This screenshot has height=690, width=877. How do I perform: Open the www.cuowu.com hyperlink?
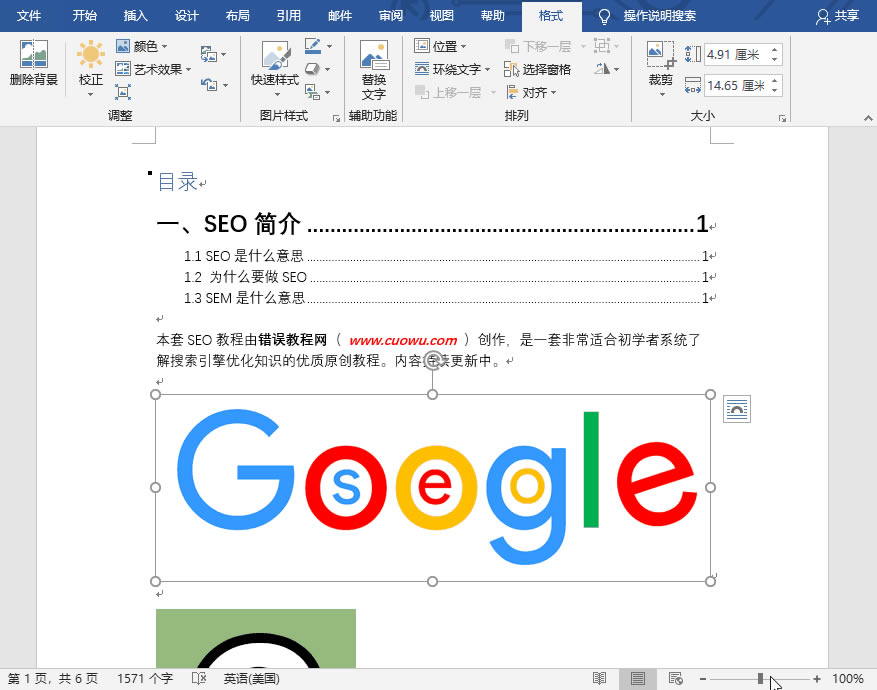tap(403, 340)
